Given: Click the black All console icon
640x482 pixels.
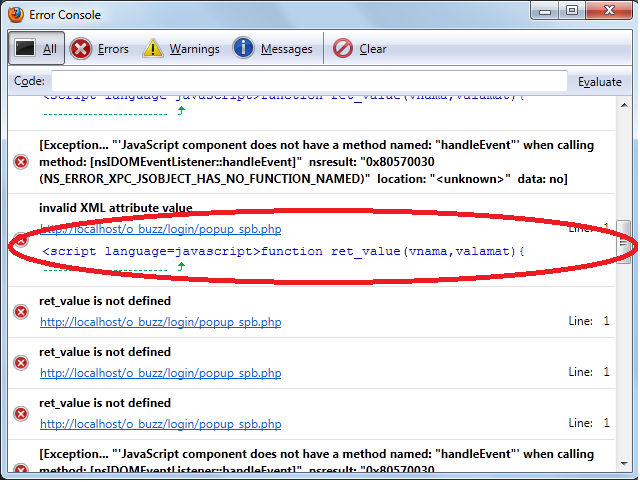Looking at the screenshot, I should point(25,48).
